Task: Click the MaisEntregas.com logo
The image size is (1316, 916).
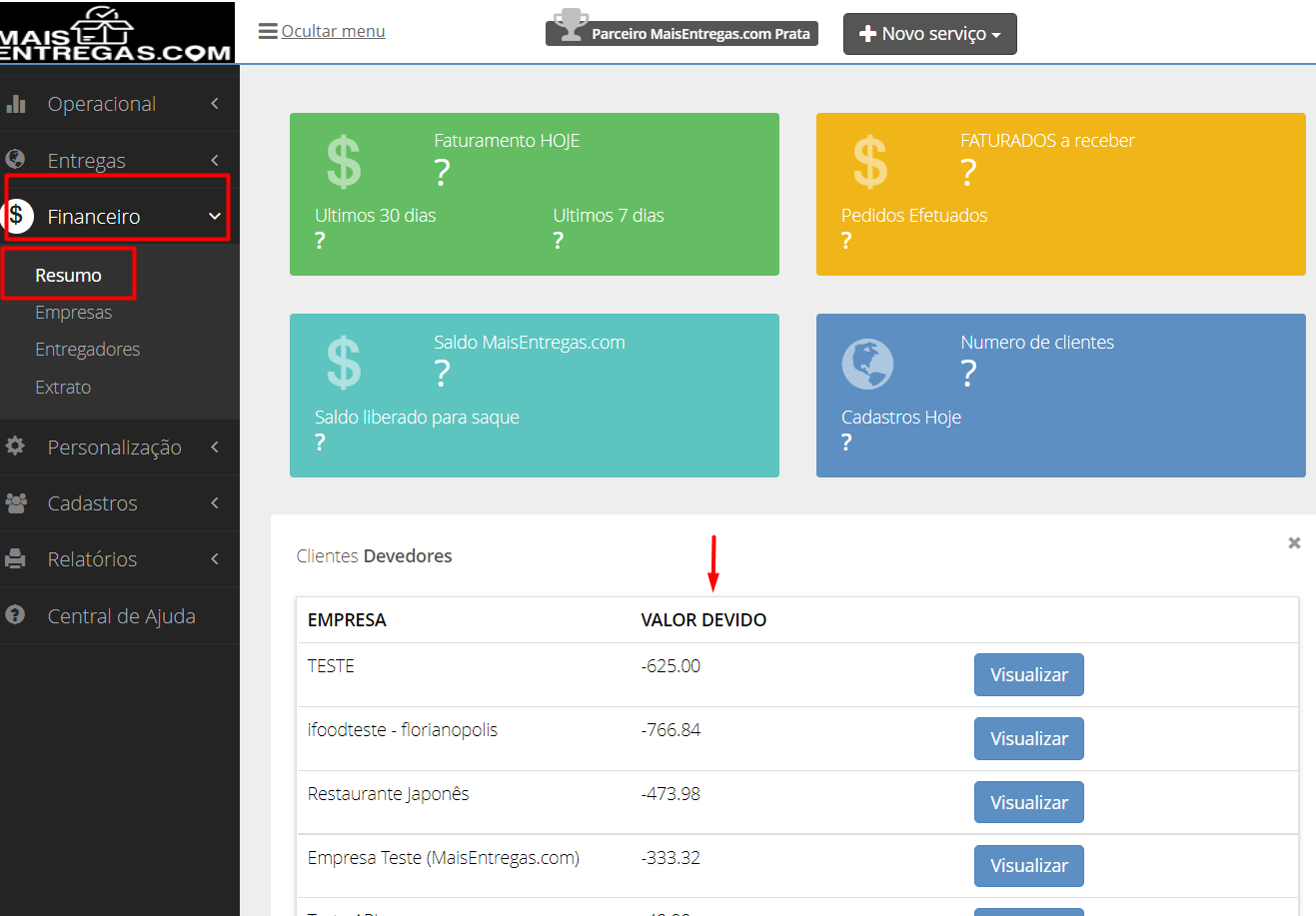Action: (117, 33)
